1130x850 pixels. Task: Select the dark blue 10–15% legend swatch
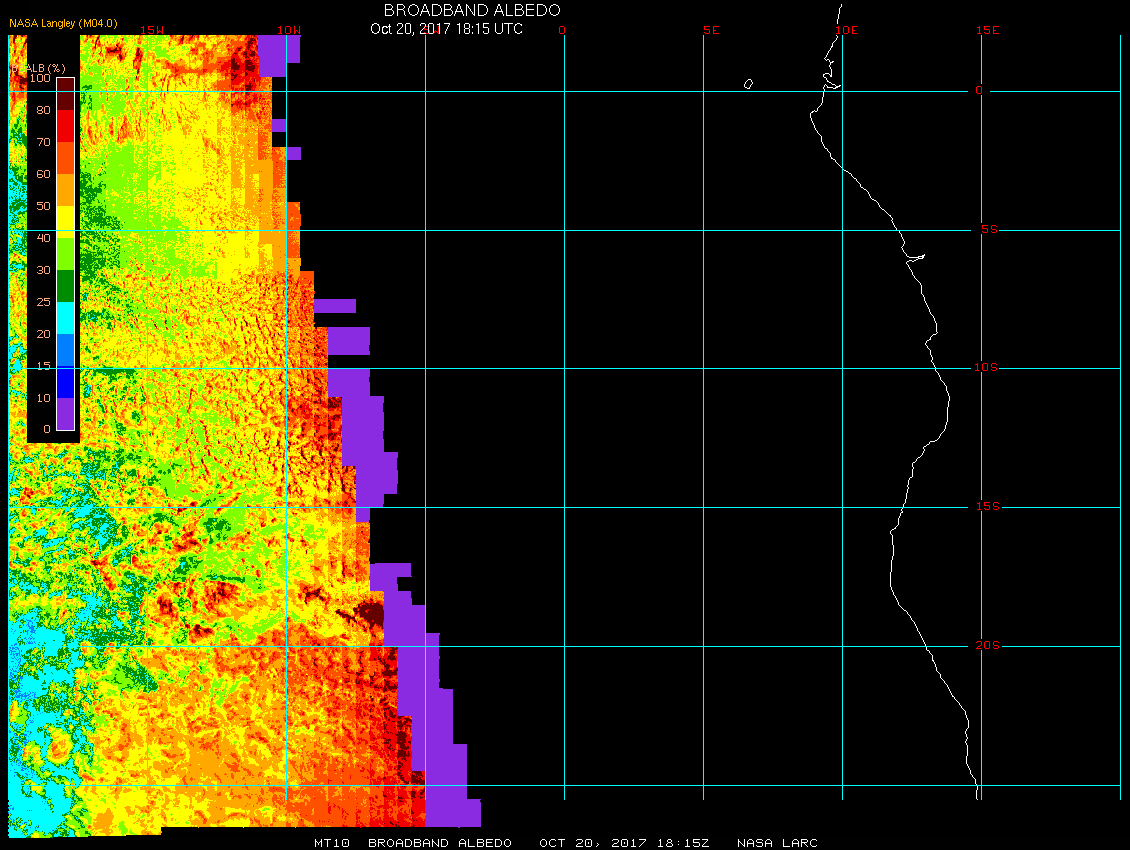pyautogui.click(x=65, y=382)
